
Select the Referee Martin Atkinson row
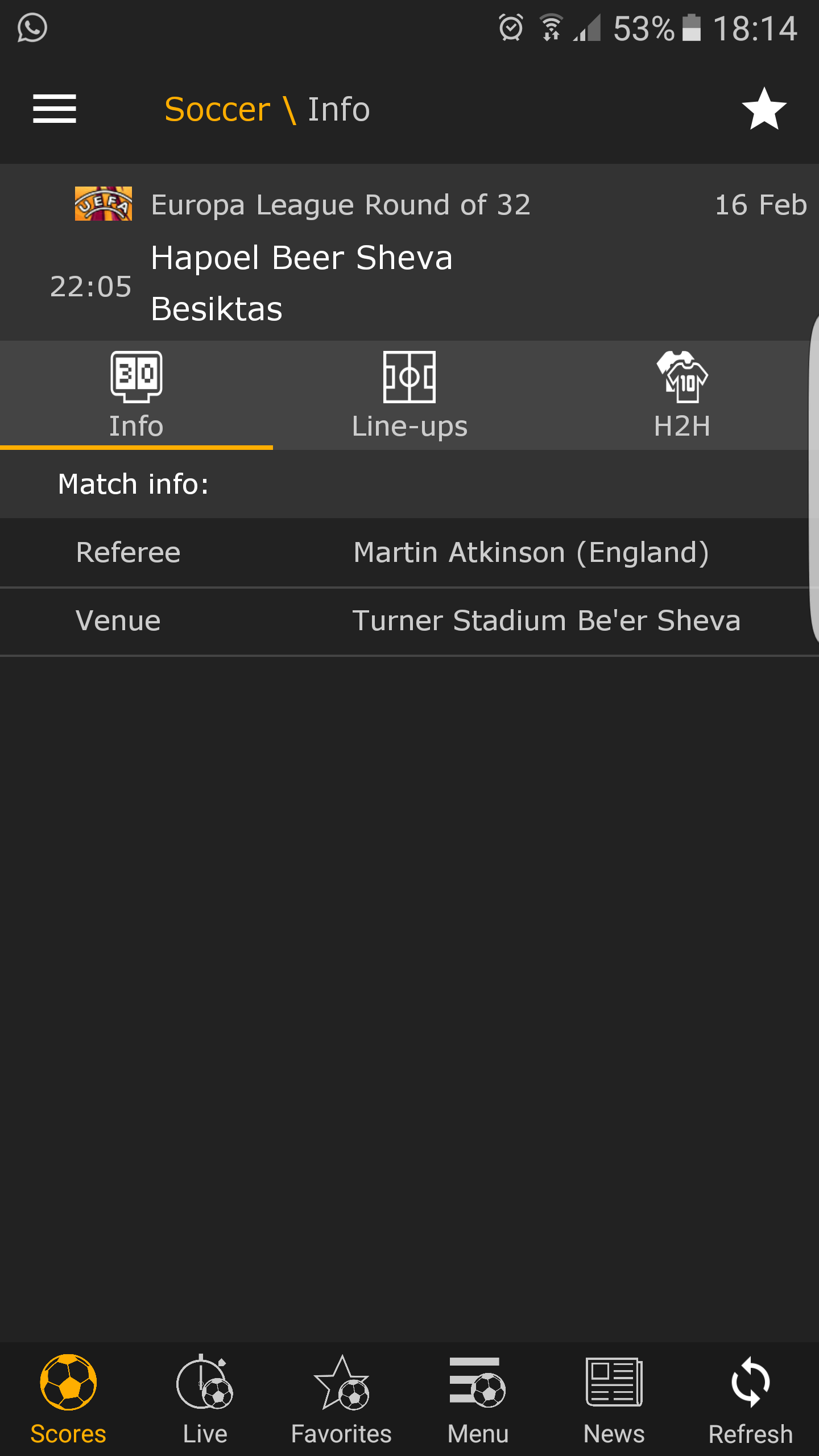[x=409, y=552]
